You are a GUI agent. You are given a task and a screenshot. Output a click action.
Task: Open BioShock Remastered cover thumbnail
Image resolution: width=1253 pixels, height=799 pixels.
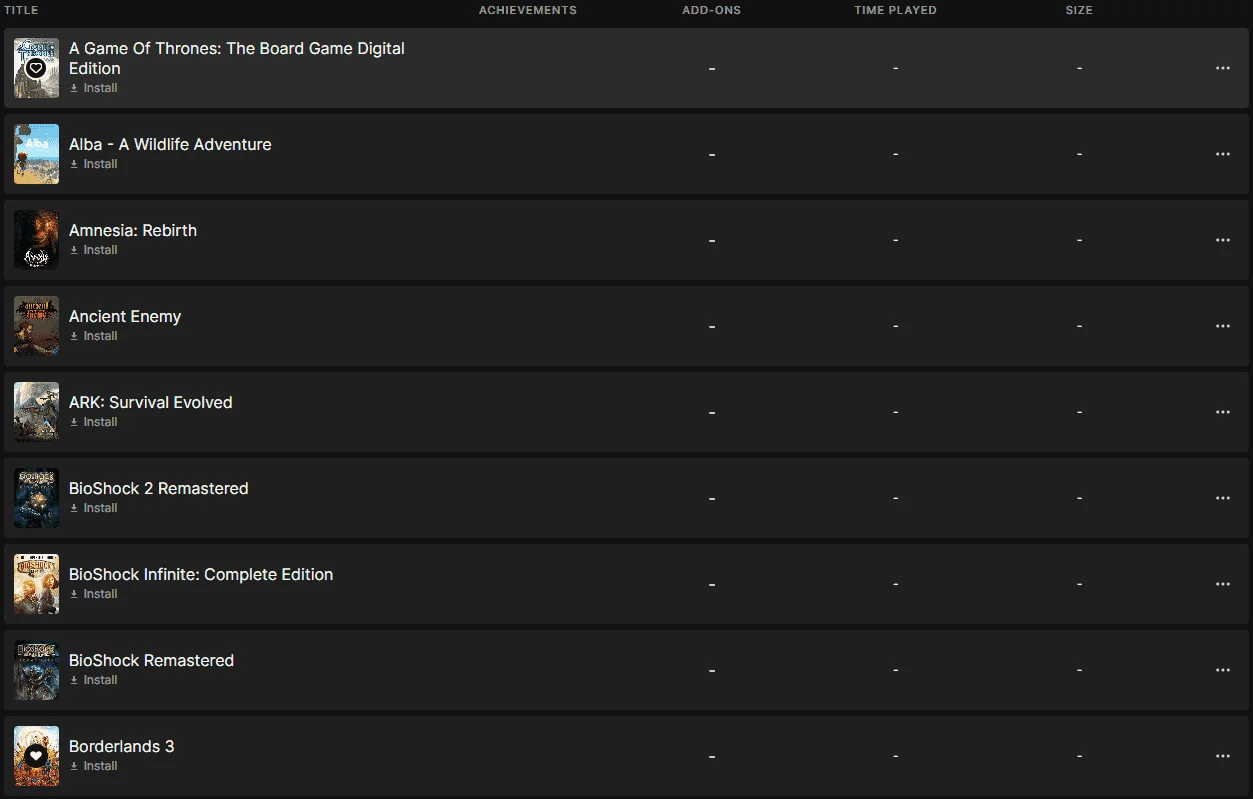pos(36,670)
